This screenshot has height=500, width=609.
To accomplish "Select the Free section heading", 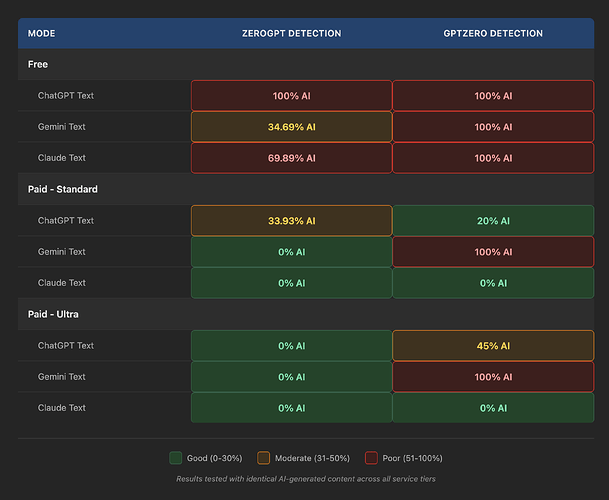I will coord(38,64).
